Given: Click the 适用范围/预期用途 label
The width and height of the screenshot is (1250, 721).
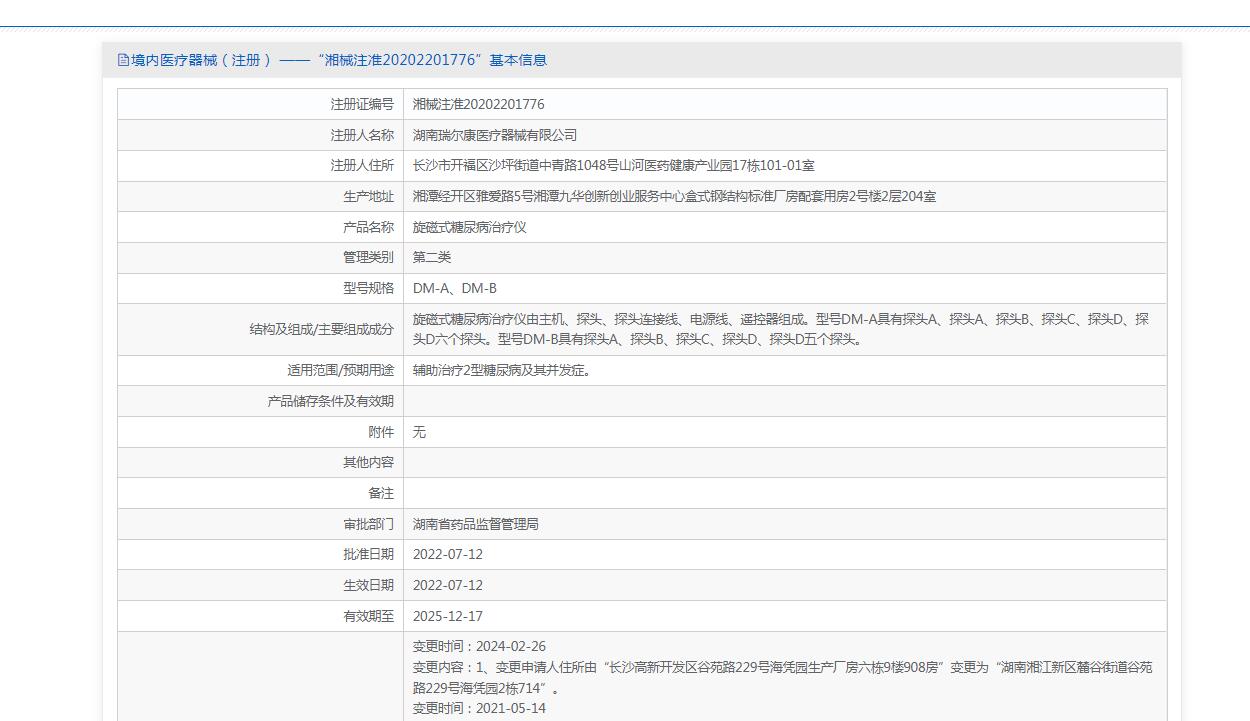Looking at the screenshot, I should [x=341, y=370].
